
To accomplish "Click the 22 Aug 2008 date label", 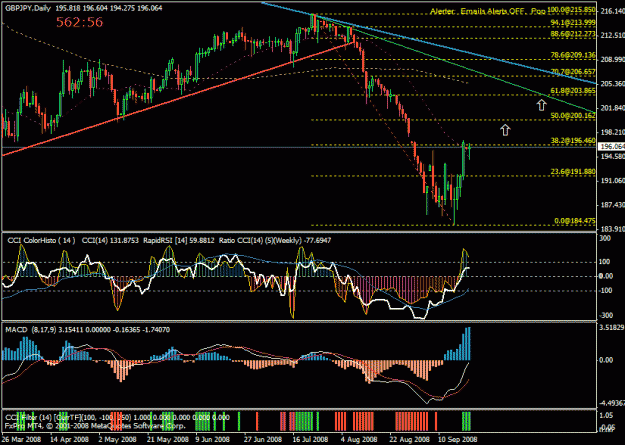I will tap(408, 439).
